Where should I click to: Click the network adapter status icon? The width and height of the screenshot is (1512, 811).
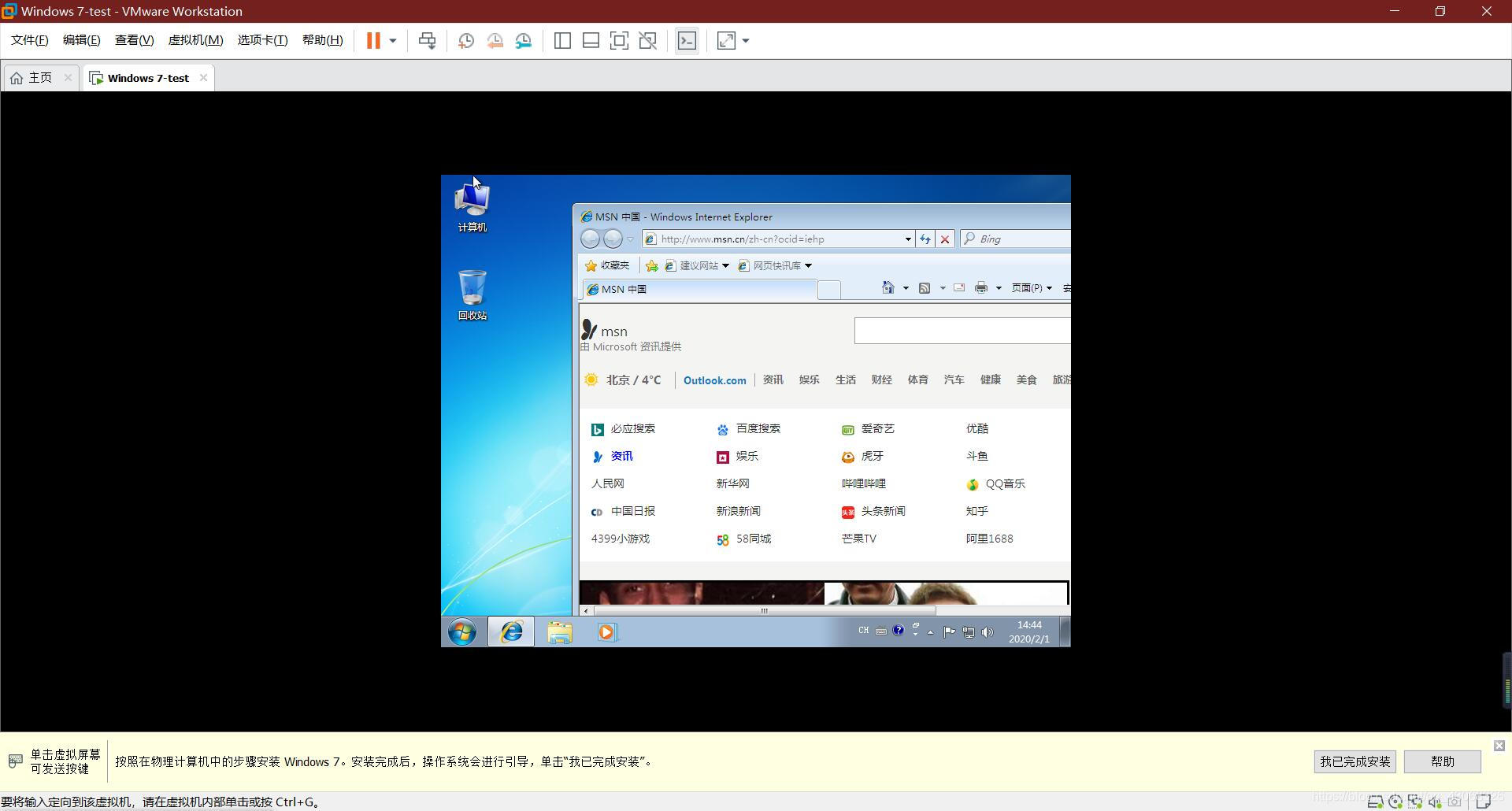1415,802
